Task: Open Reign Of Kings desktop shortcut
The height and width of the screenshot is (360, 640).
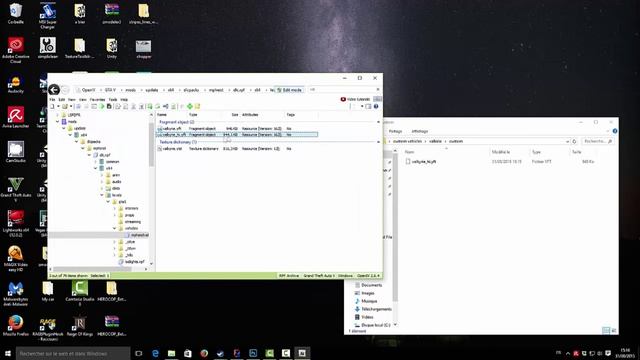Action: [80, 325]
